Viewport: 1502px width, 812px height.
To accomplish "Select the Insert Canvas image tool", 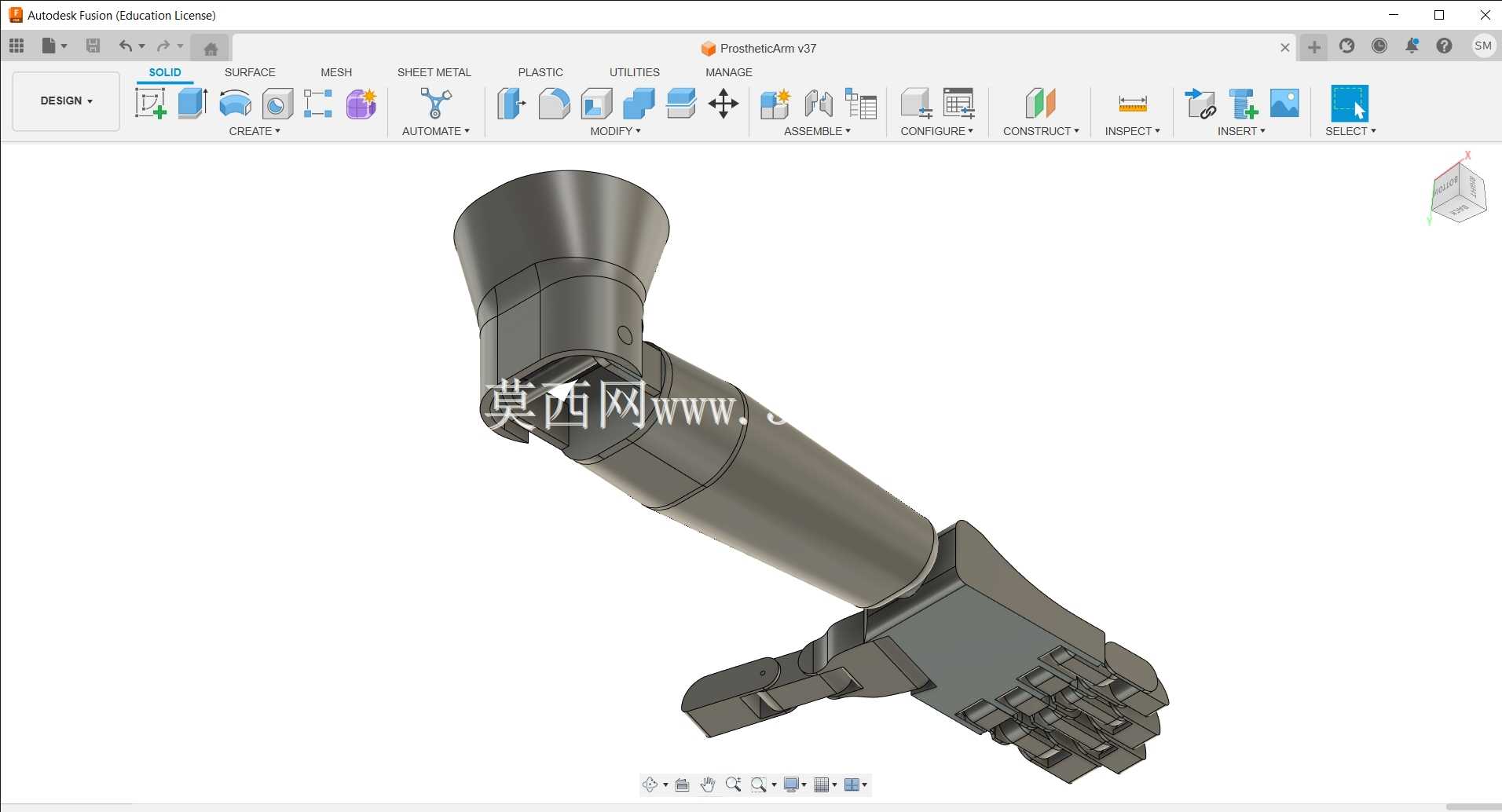I will [x=1284, y=103].
